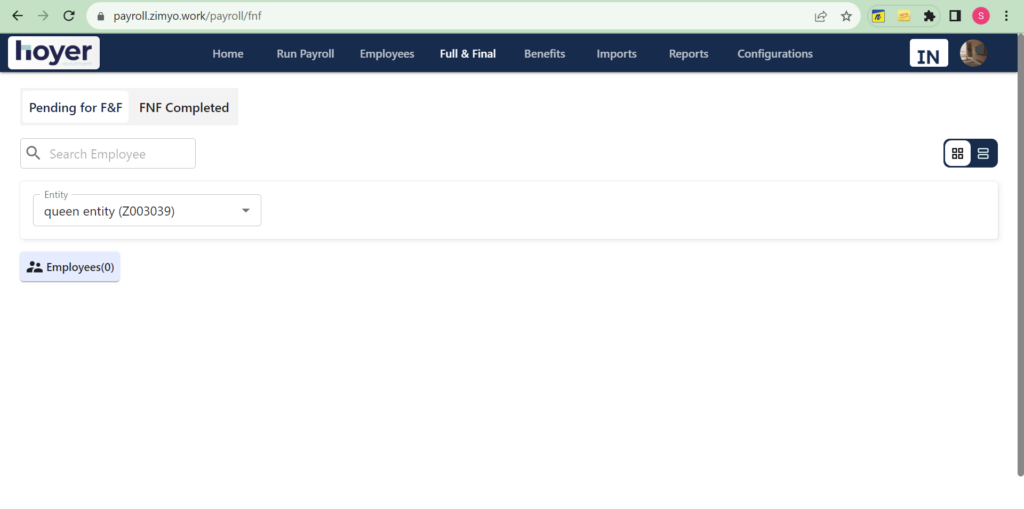Open Benefits menu

545,54
